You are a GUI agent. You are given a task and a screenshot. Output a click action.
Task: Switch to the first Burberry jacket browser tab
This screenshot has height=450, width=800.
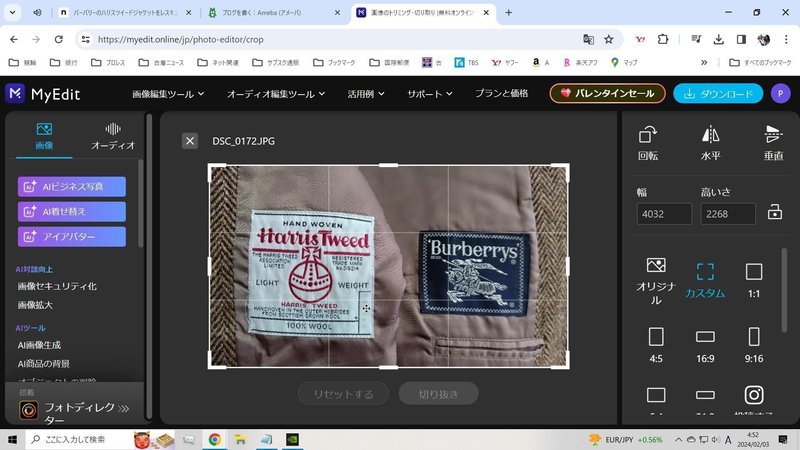click(x=124, y=13)
